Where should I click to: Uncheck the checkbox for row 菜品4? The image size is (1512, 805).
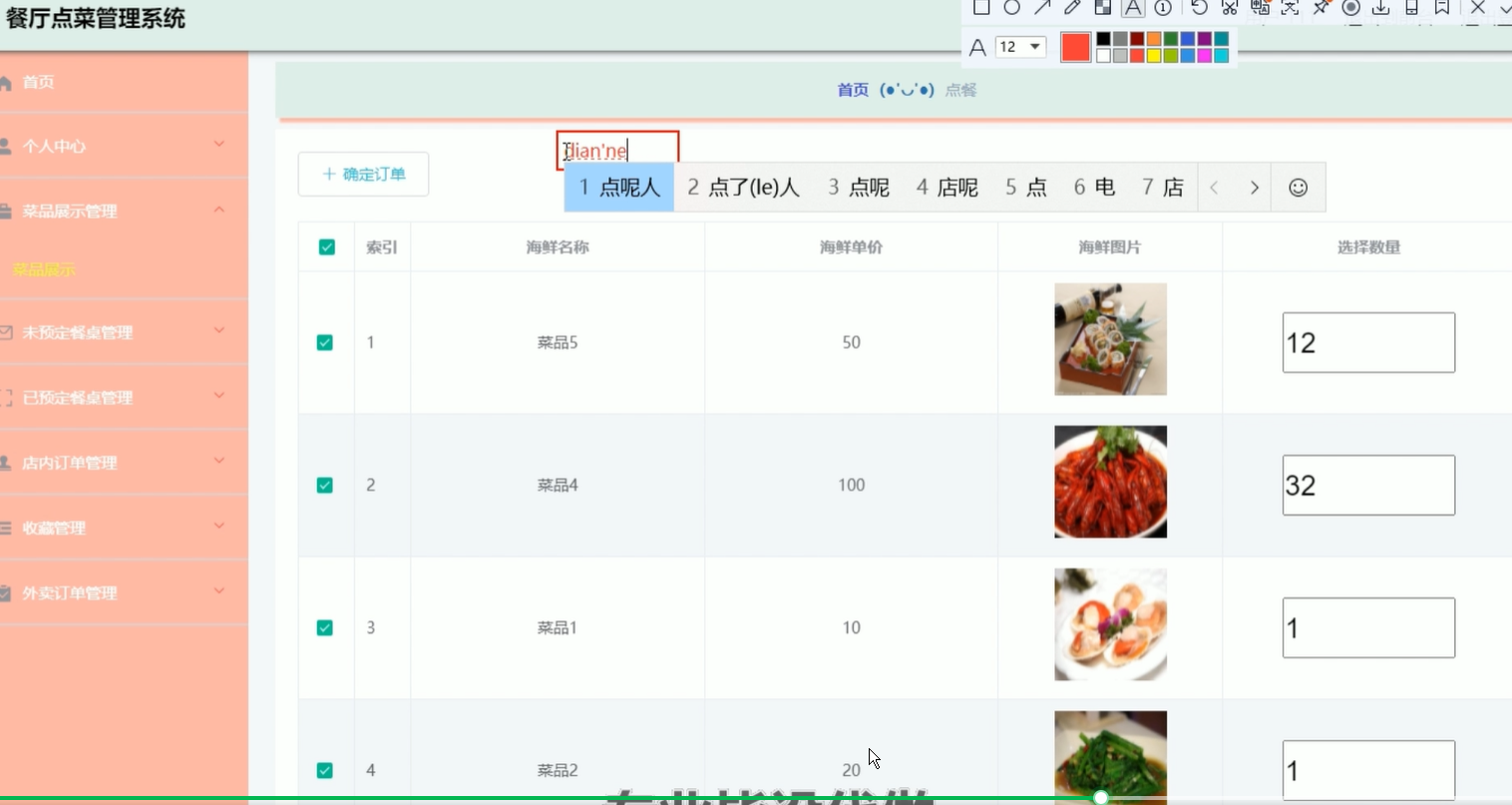point(324,485)
